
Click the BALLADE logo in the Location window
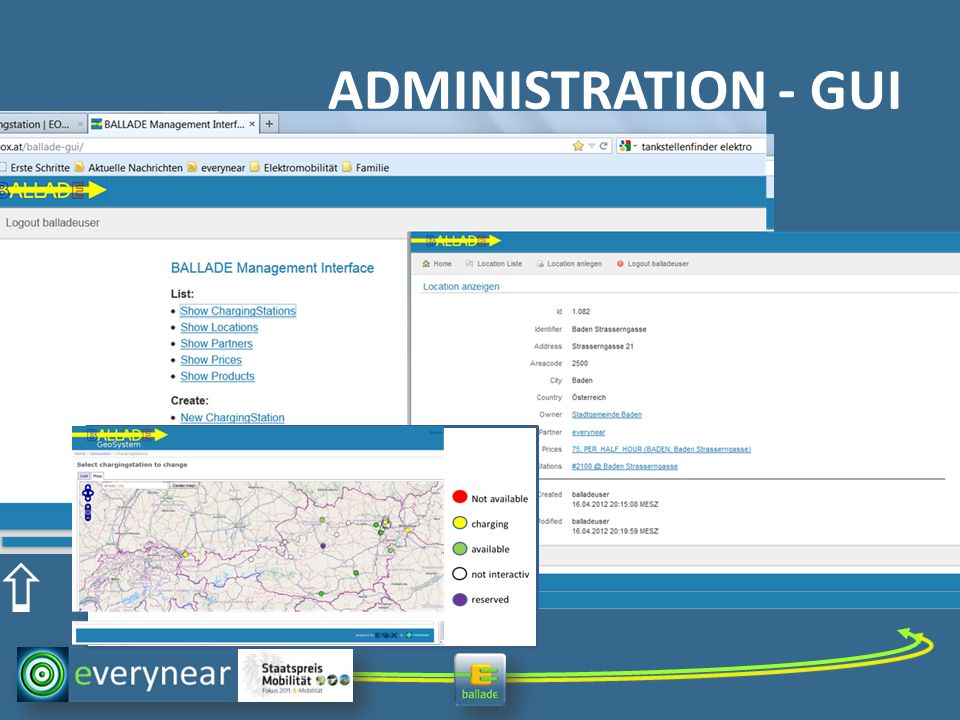click(x=457, y=241)
